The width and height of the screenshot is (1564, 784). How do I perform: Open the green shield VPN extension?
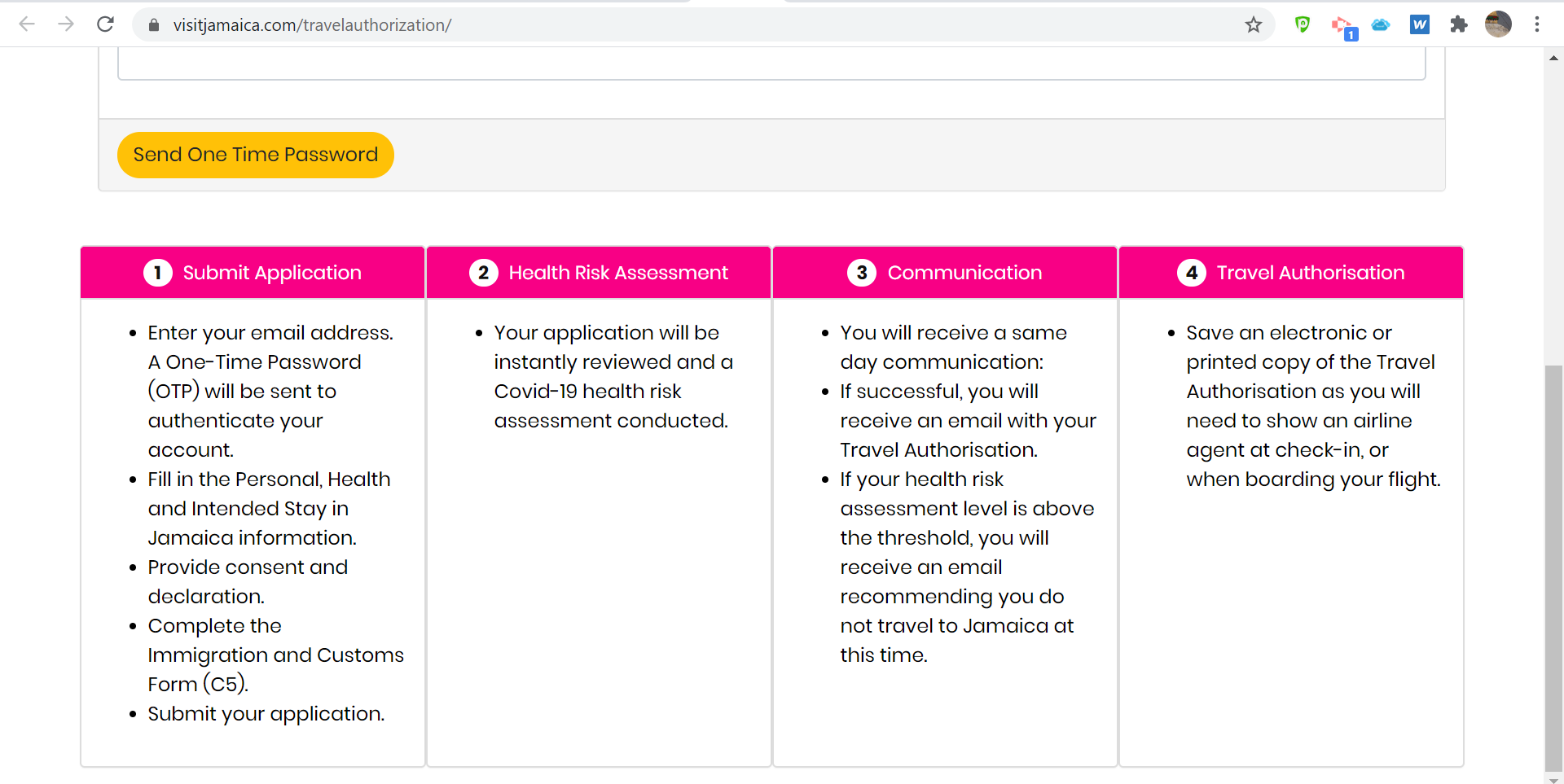point(1303,25)
